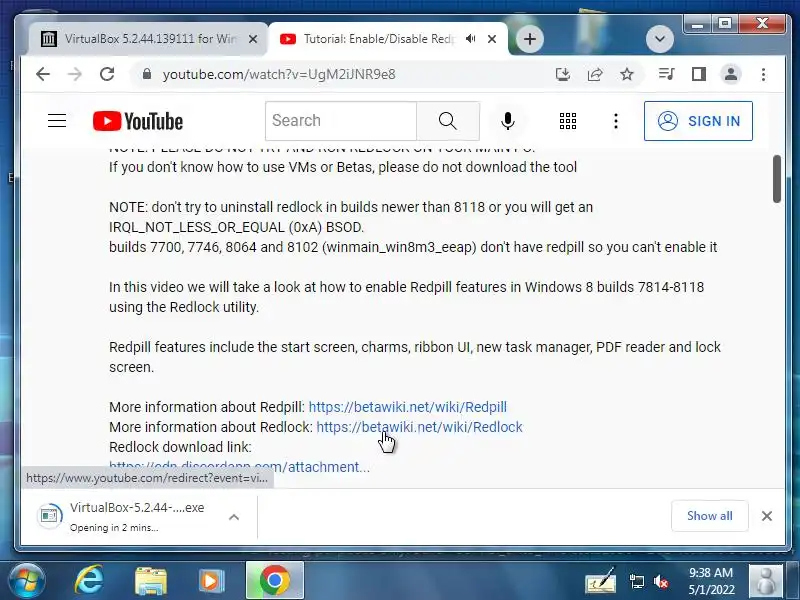This screenshot has height=600, width=800.
Task: Open the media control icon in the toolbar
Action: 667,74
